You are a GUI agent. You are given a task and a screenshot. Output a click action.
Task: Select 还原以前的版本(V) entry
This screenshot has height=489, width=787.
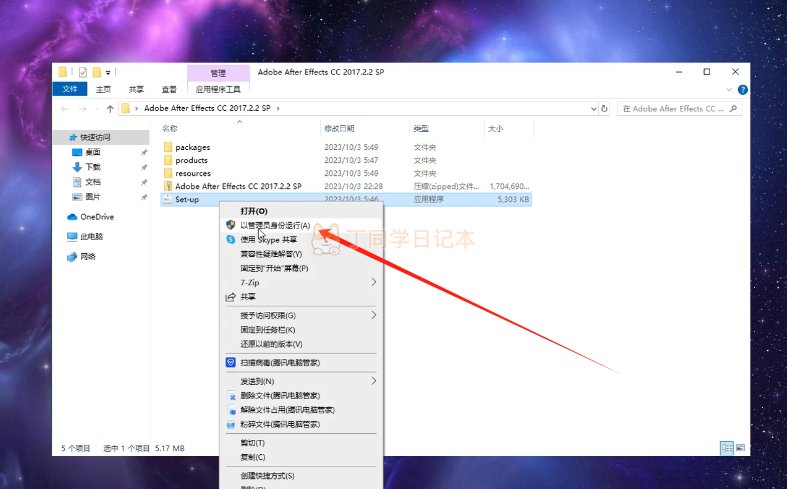[271, 344]
